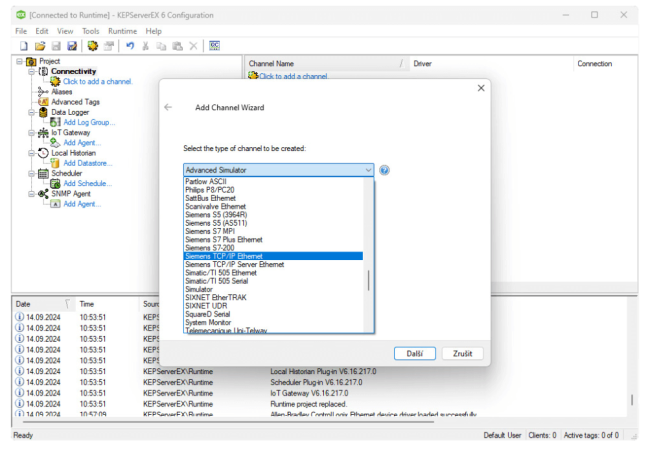This screenshot has width=648, height=450.
Task: Click the Undo arrow icon
Action: (130, 46)
